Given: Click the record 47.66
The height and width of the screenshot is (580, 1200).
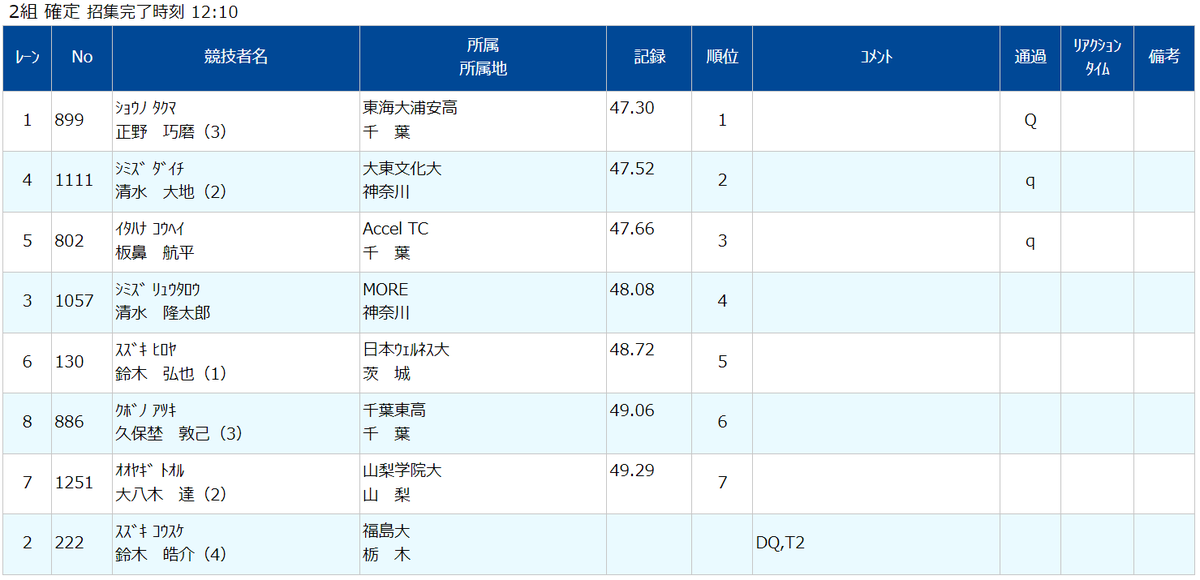Looking at the screenshot, I should [x=632, y=228].
